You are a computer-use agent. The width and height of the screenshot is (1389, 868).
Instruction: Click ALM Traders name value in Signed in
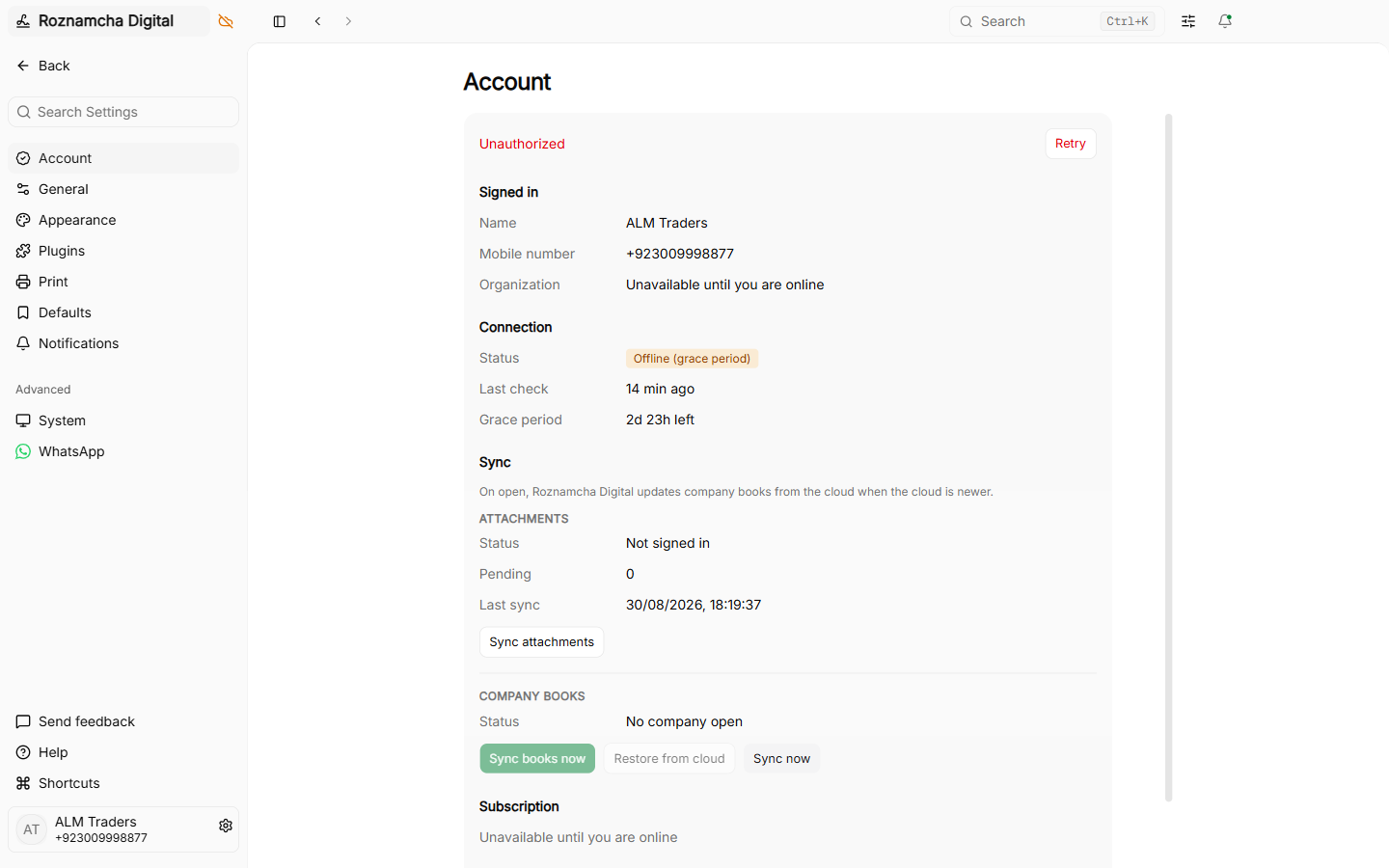click(x=667, y=223)
